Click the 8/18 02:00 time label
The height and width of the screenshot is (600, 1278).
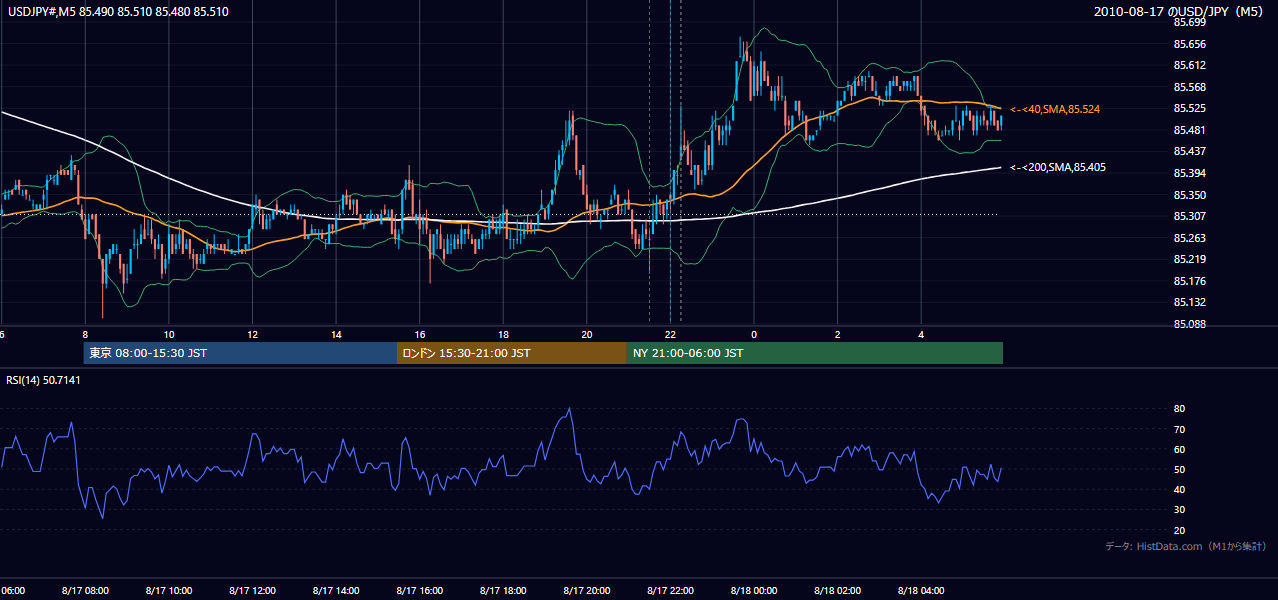point(838,590)
